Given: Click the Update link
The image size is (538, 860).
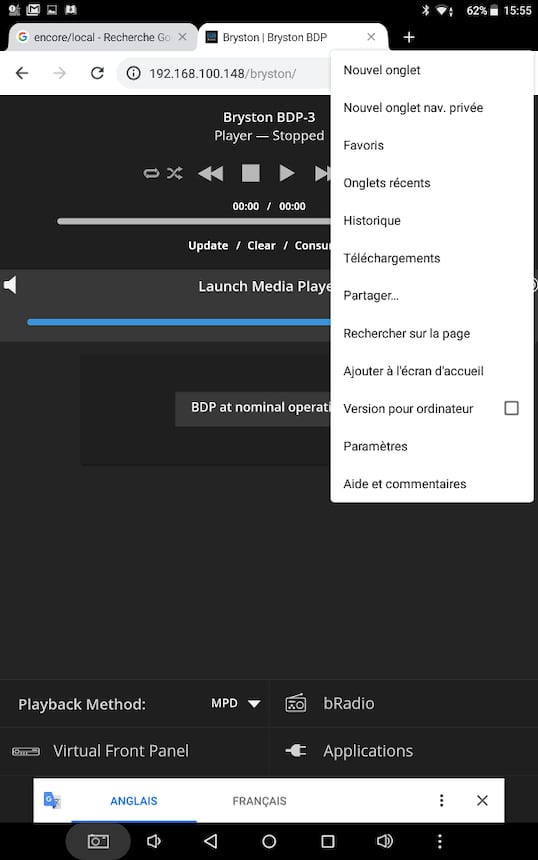Looking at the screenshot, I should pos(208,245).
